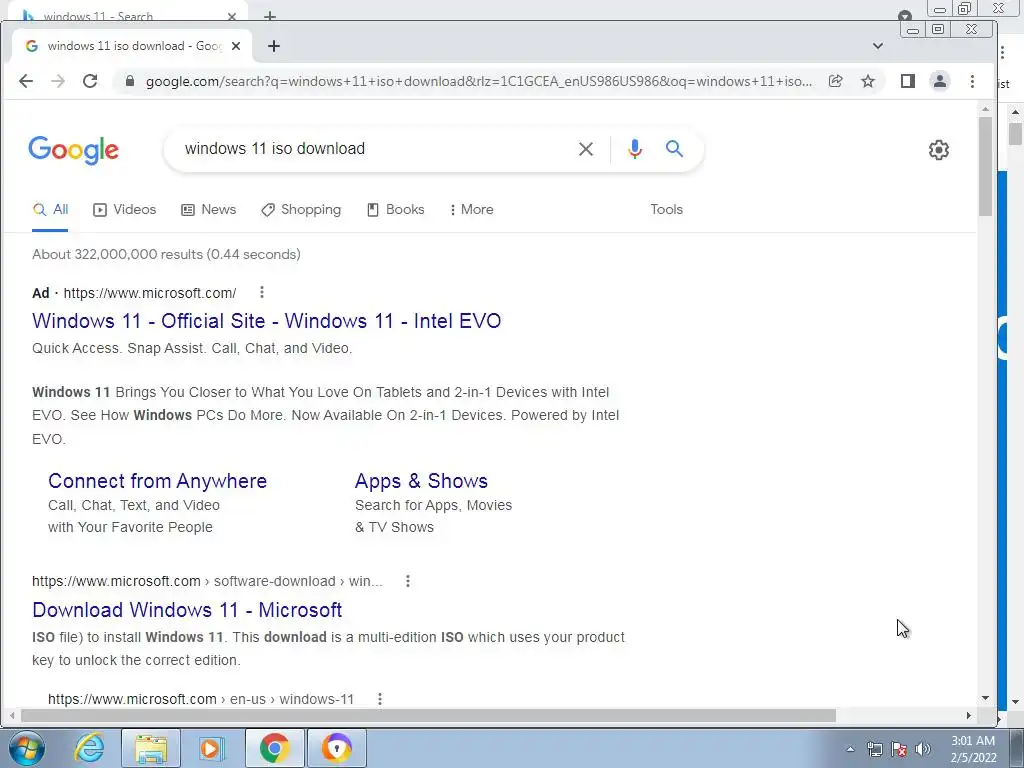Open network tray icon
The height and width of the screenshot is (768, 1024).
[x=874, y=749]
